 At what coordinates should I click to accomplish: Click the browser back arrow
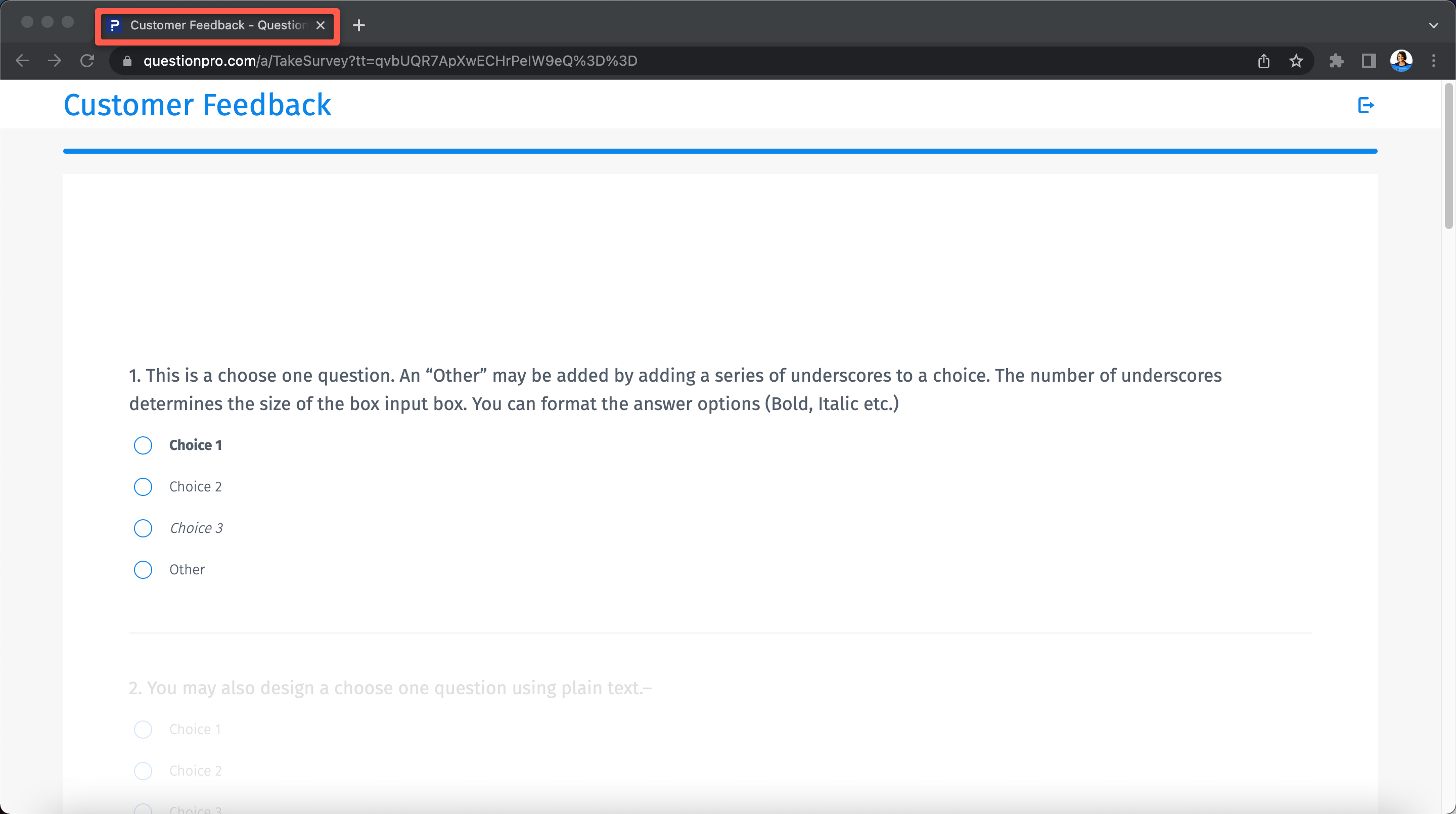pyautogui.click(x=23, y=61)
